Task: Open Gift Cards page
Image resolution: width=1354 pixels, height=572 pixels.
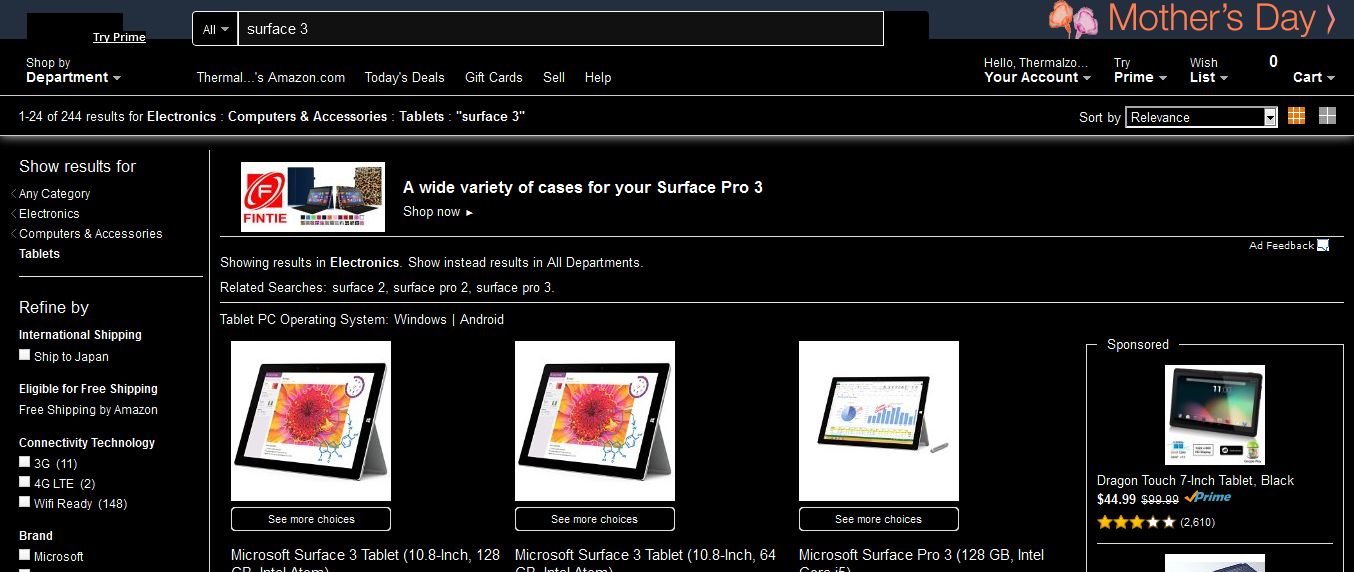Action: point(494,77)
